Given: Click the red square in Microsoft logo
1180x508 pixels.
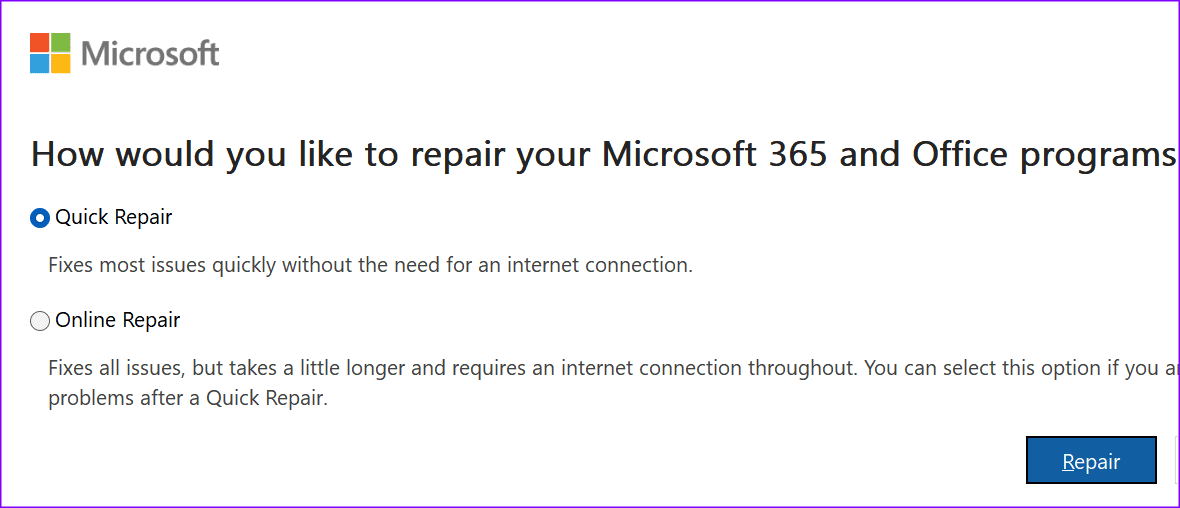Looking at the screenshot, I should 39,42.
